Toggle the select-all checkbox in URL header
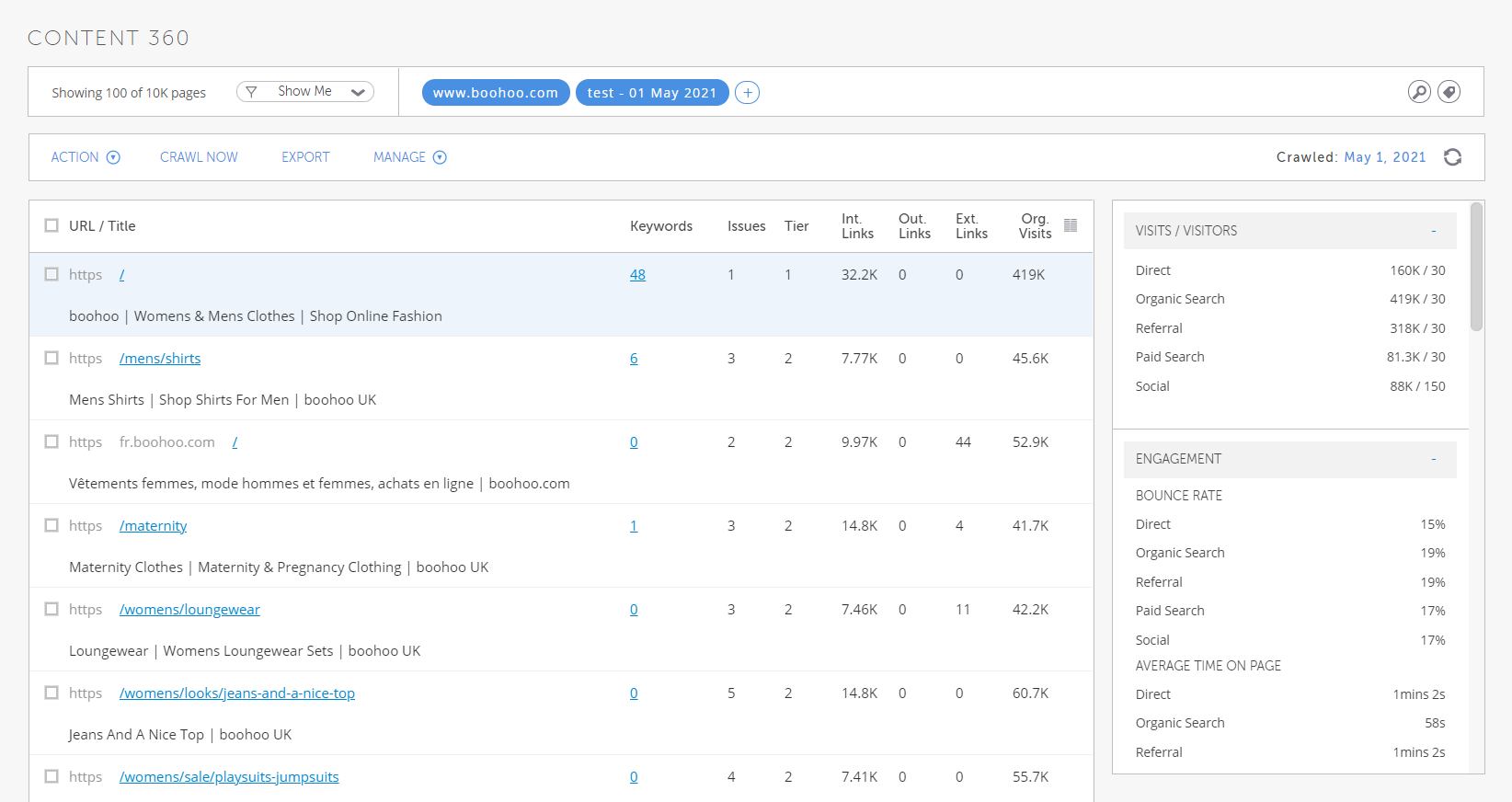Image resolution: width=1512 pixels, height=802 pixels. 52,225
